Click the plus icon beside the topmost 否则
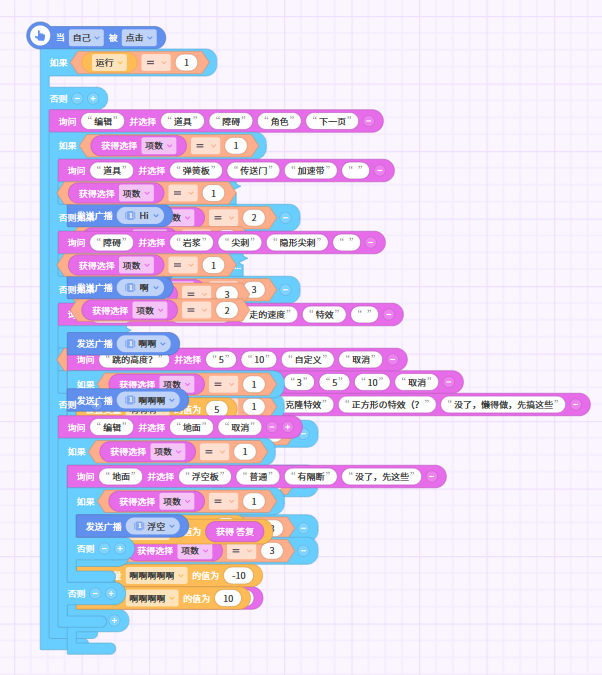602x675 pixels. point(93,99)
